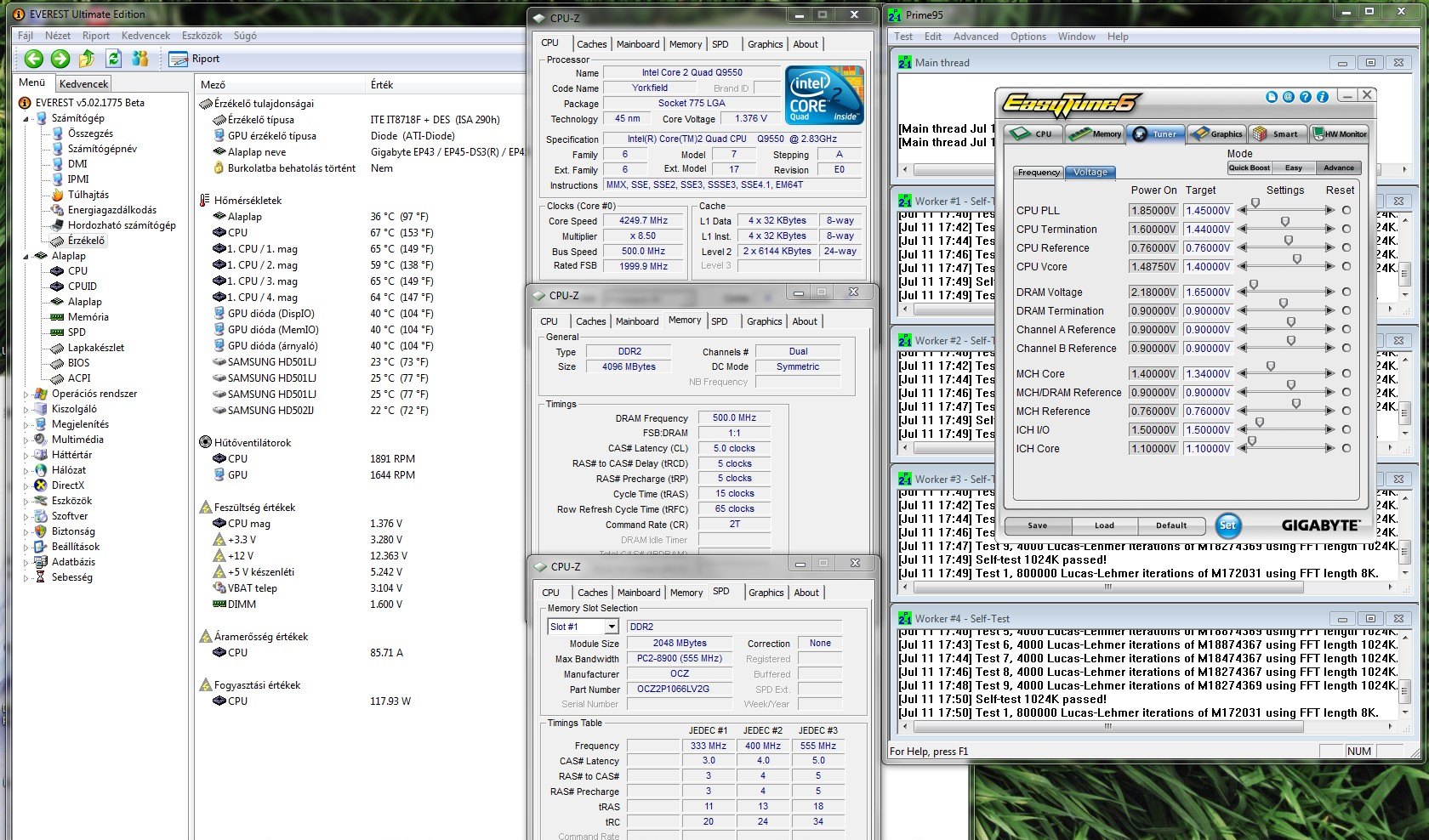This screenshot has width=1429, height=840.
Task: Open the Memory tab in EasyTune6
Action: pyautogui.click(x=1095, y=133)
